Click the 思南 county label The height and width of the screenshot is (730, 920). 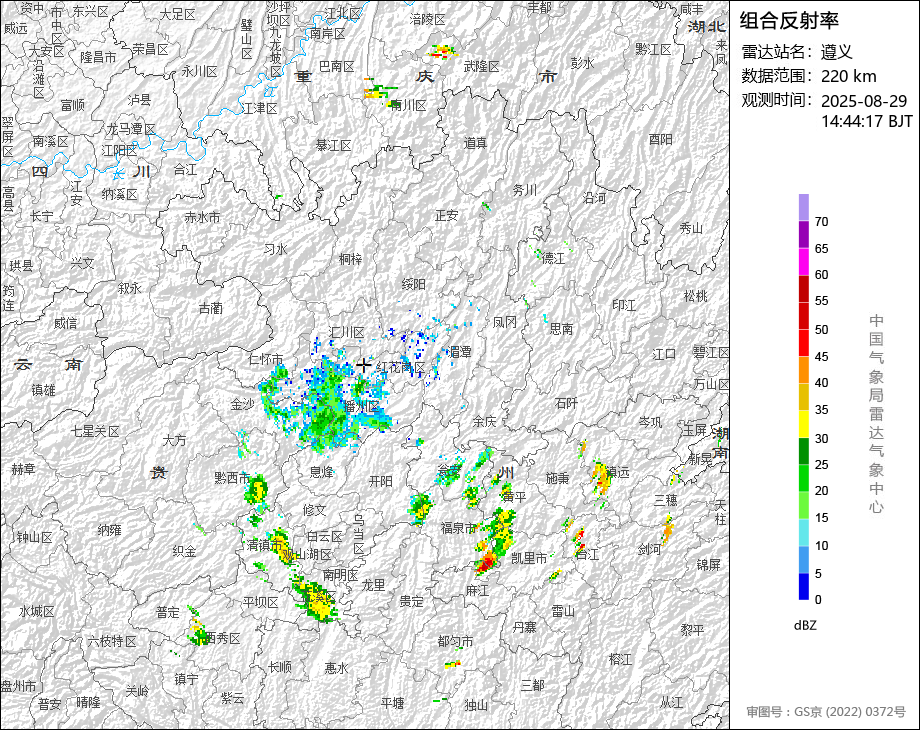tap(561, 329)
